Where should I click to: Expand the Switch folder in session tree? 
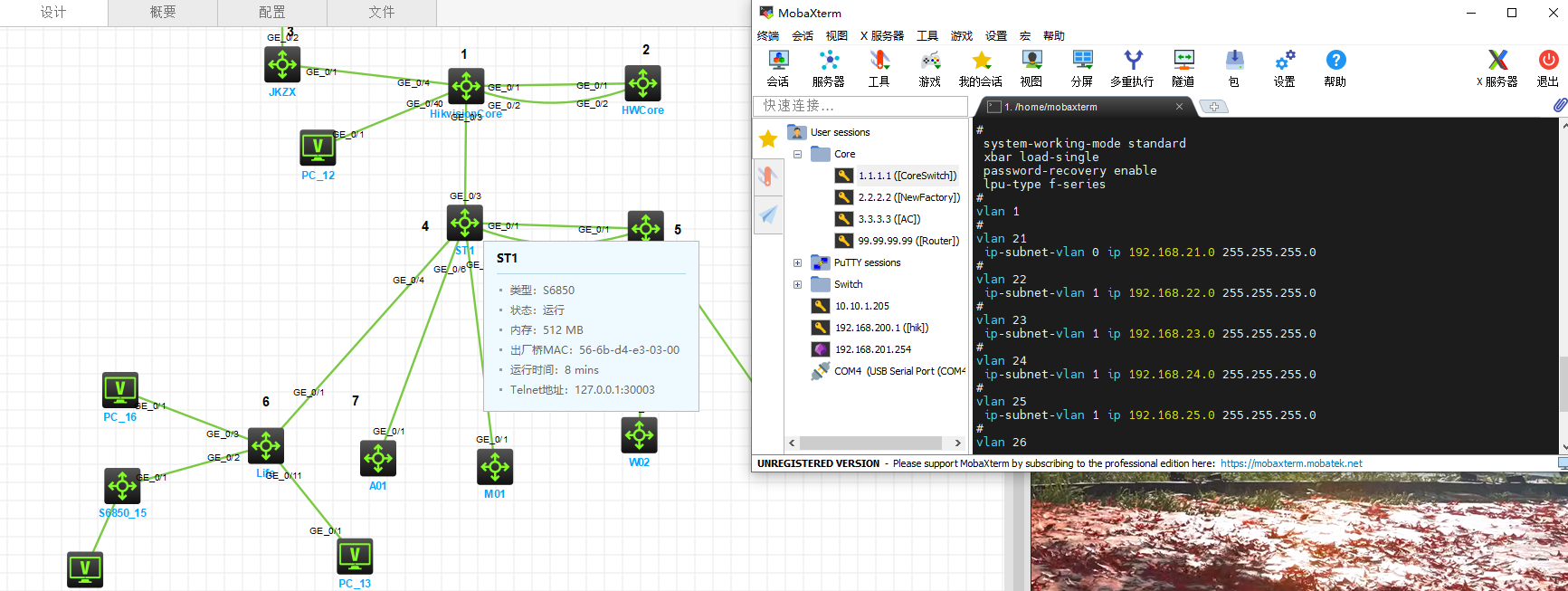pyautogui.click(x=797, y=284)
